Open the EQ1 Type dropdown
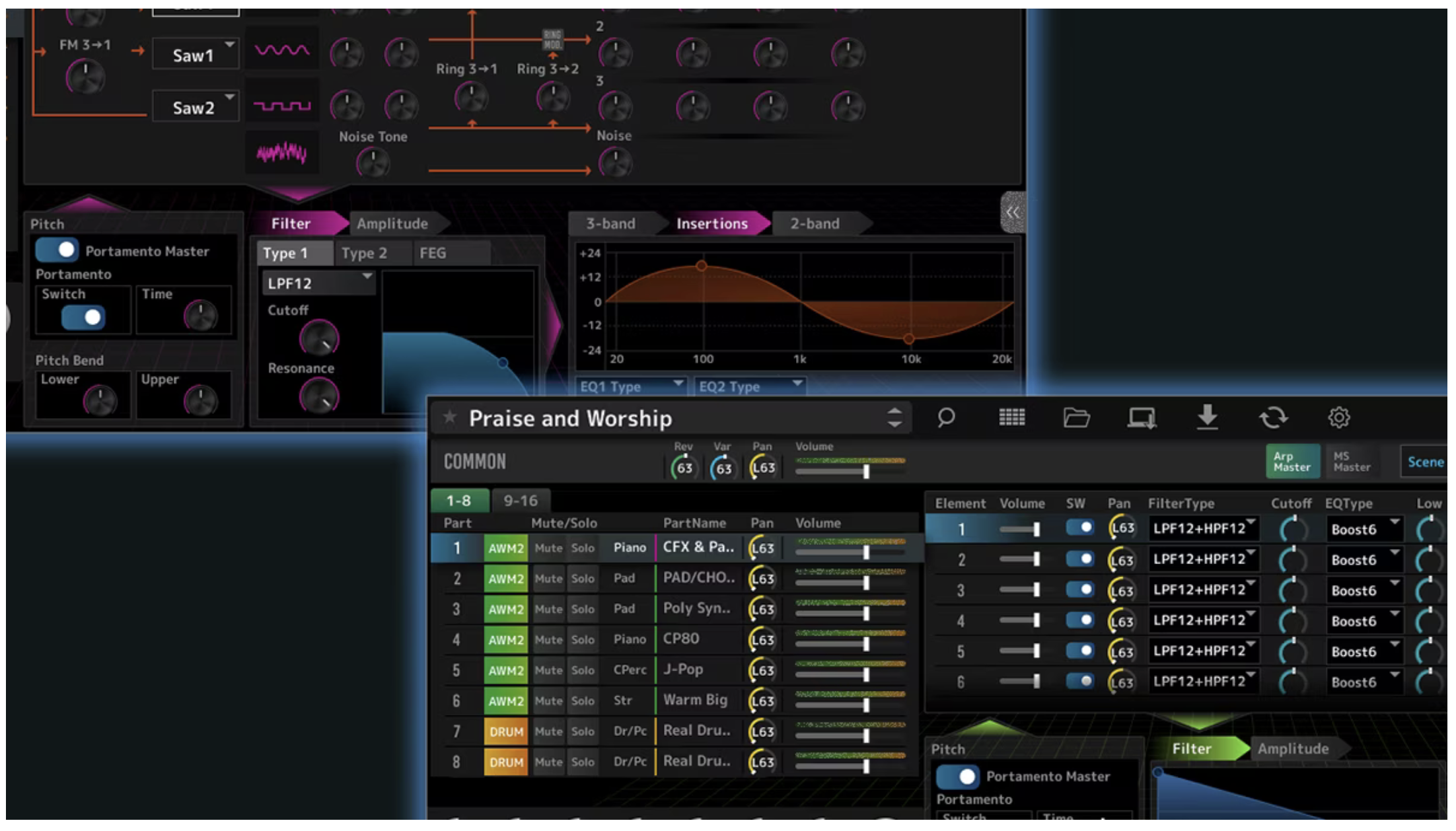This screenshot has width=1456, height=831. click(630, 386)
